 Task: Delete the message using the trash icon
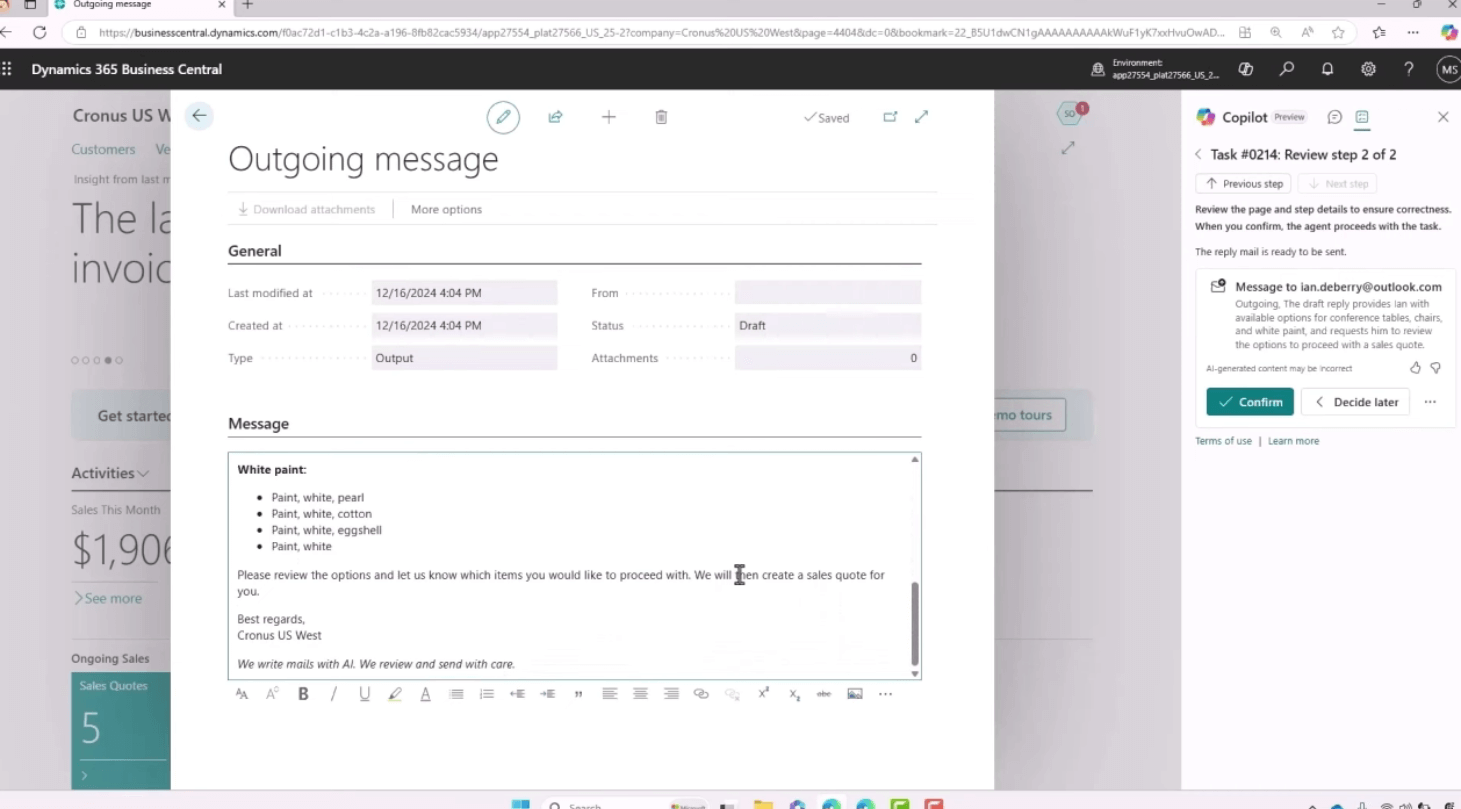click(x=661, y=117)
